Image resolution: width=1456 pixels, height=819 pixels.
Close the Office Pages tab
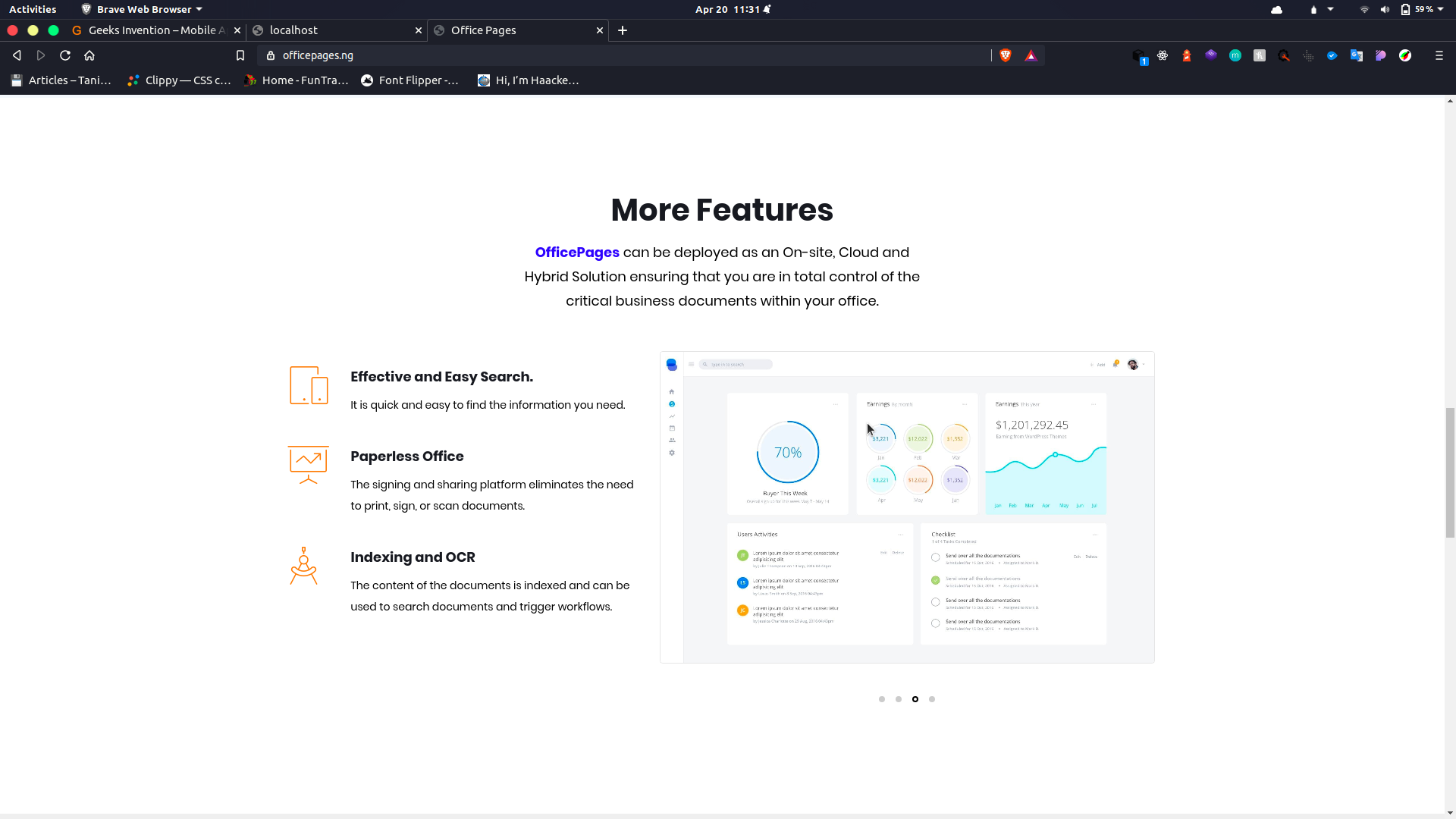point(600,30)
